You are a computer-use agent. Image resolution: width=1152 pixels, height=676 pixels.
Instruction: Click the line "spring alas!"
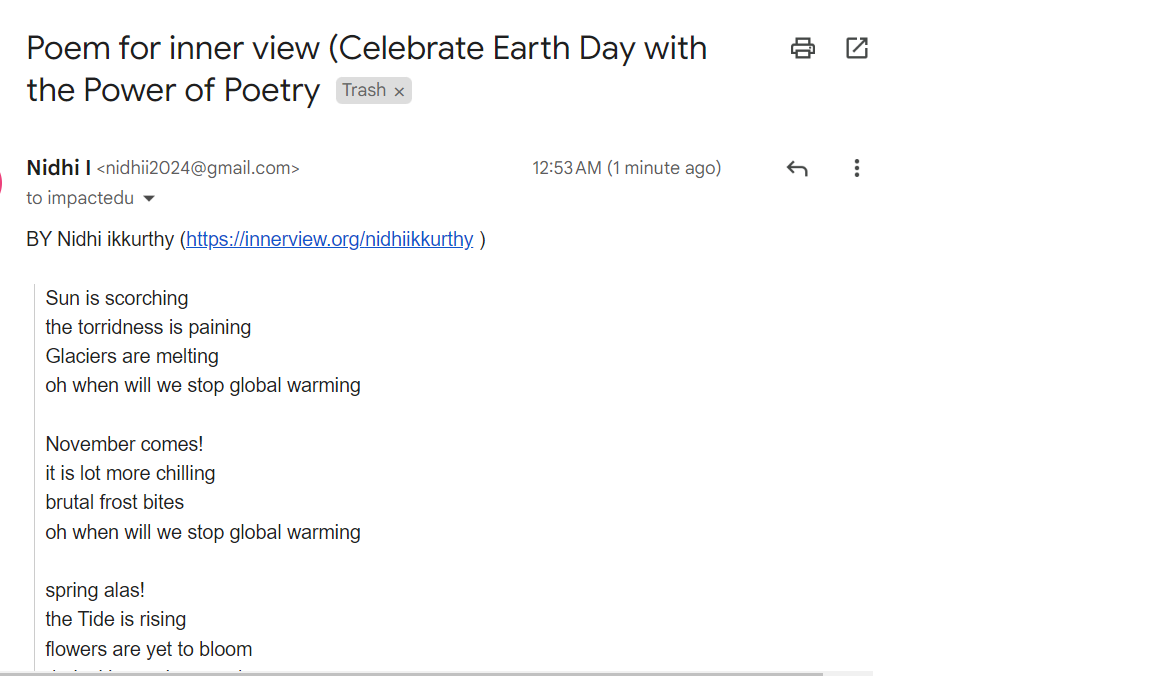[95, 590]
